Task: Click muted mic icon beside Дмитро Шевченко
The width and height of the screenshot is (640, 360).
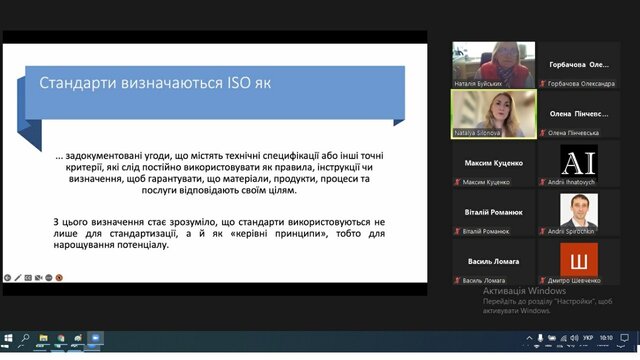Action: point(542,280)
